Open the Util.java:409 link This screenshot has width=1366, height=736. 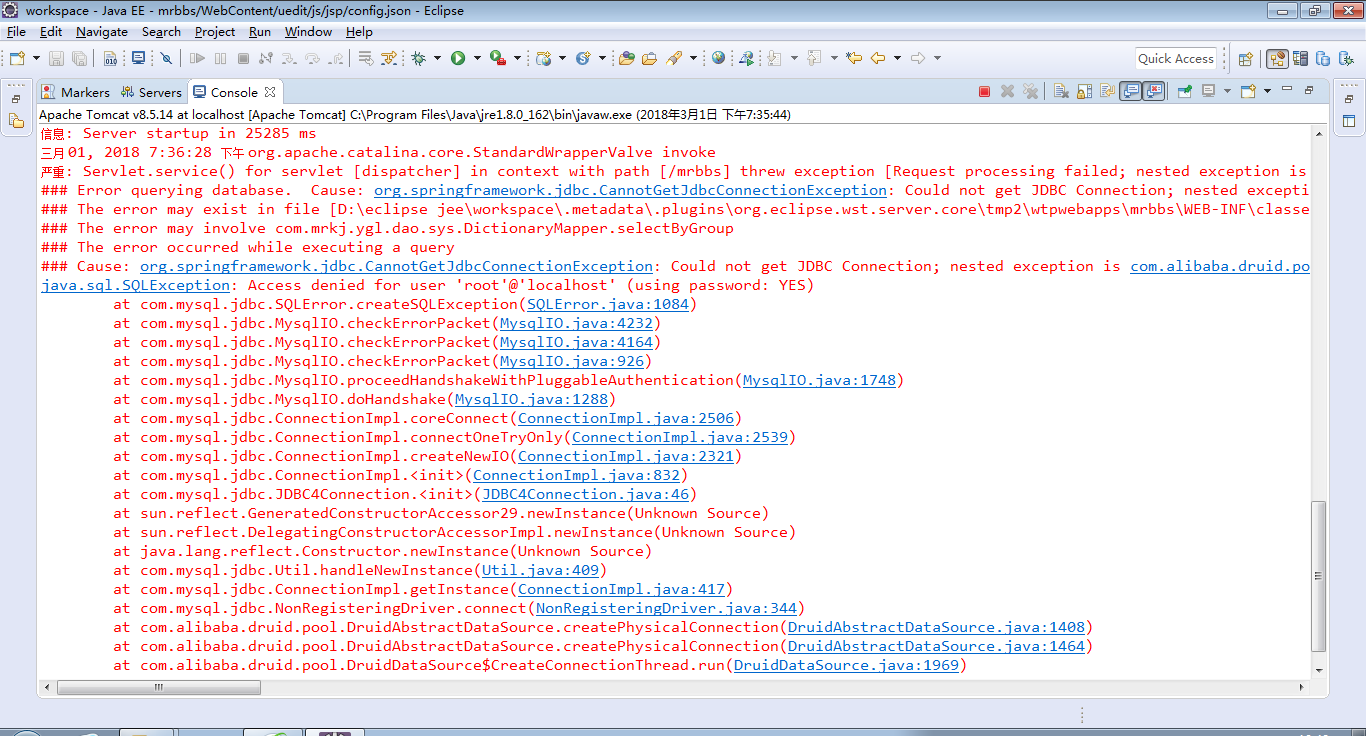pos(540,570)
